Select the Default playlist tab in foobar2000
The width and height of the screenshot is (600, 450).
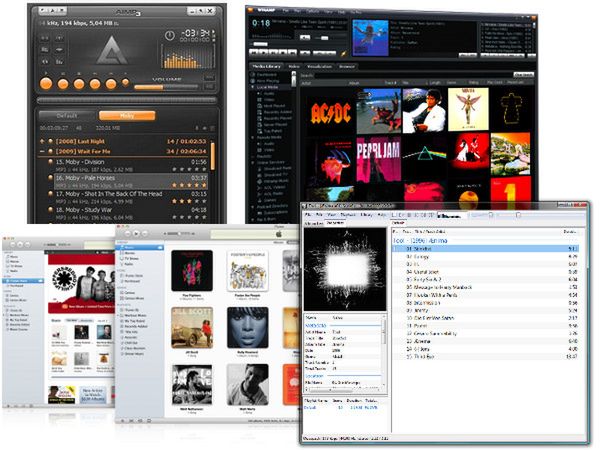click(x=399, y=223)
